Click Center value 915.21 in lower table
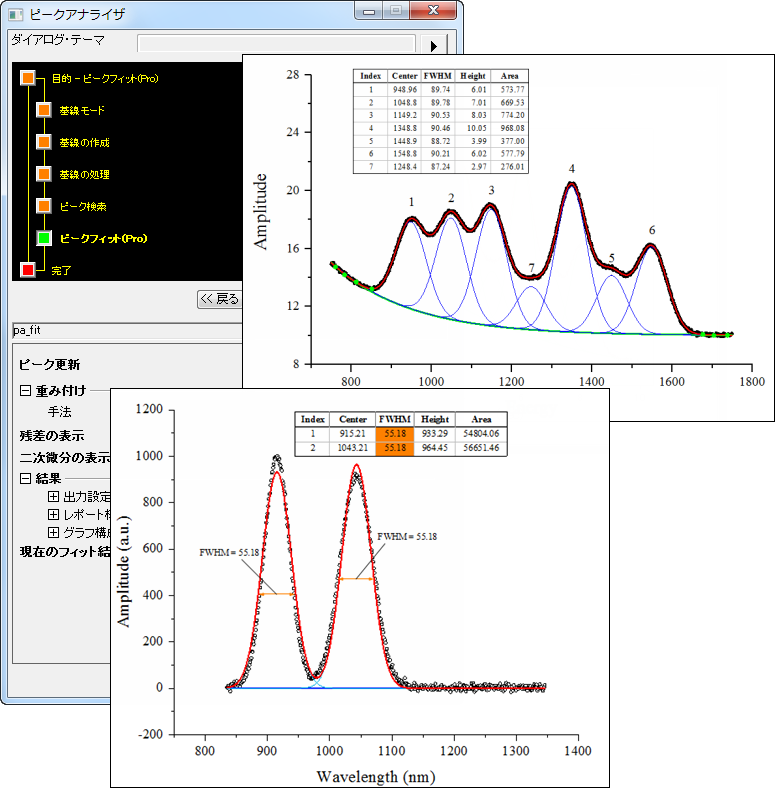The image size is (775, 788). (352, 433)
